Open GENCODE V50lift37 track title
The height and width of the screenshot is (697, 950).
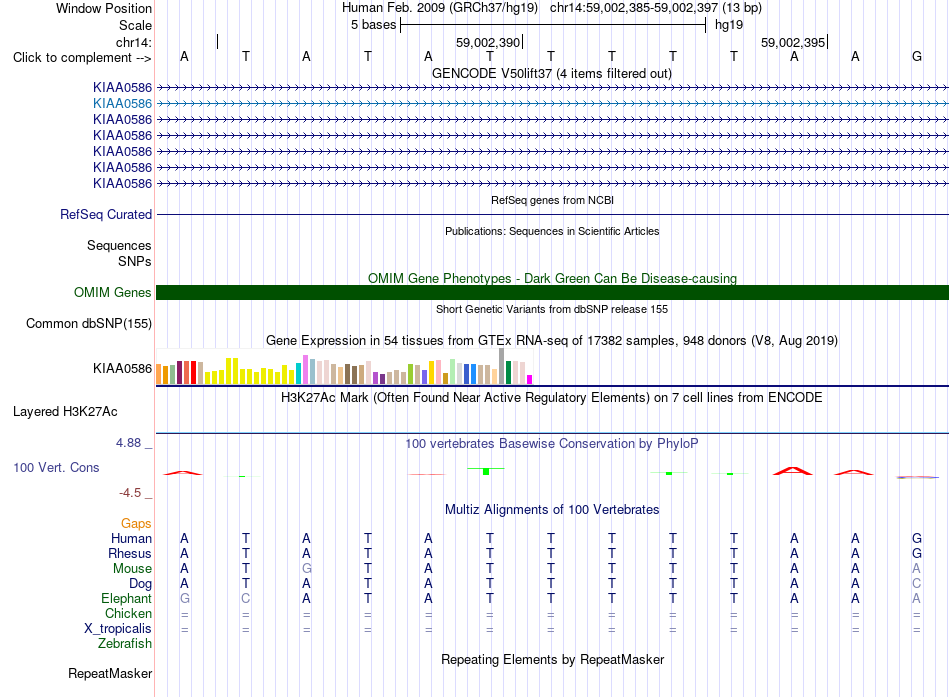point(552,74)
